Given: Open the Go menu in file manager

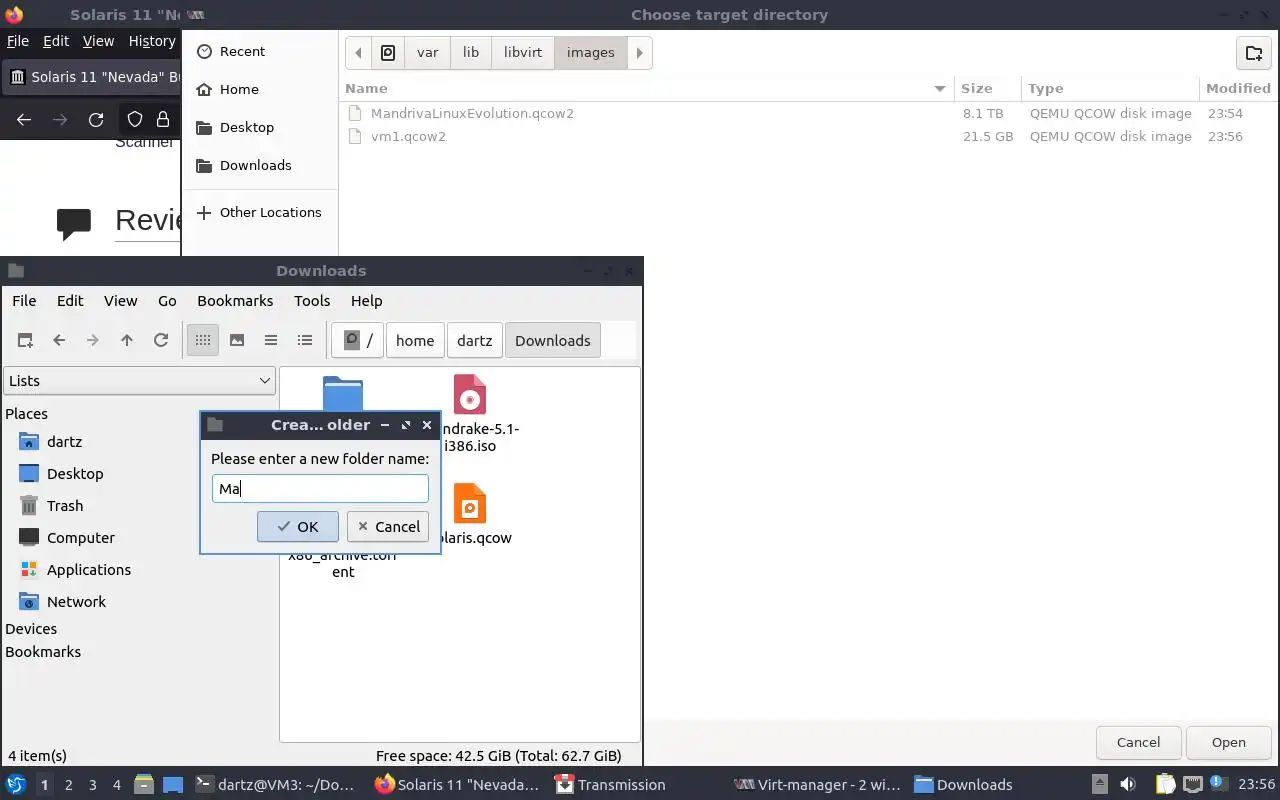Looking at the screenshot, I should pos(167,300).
